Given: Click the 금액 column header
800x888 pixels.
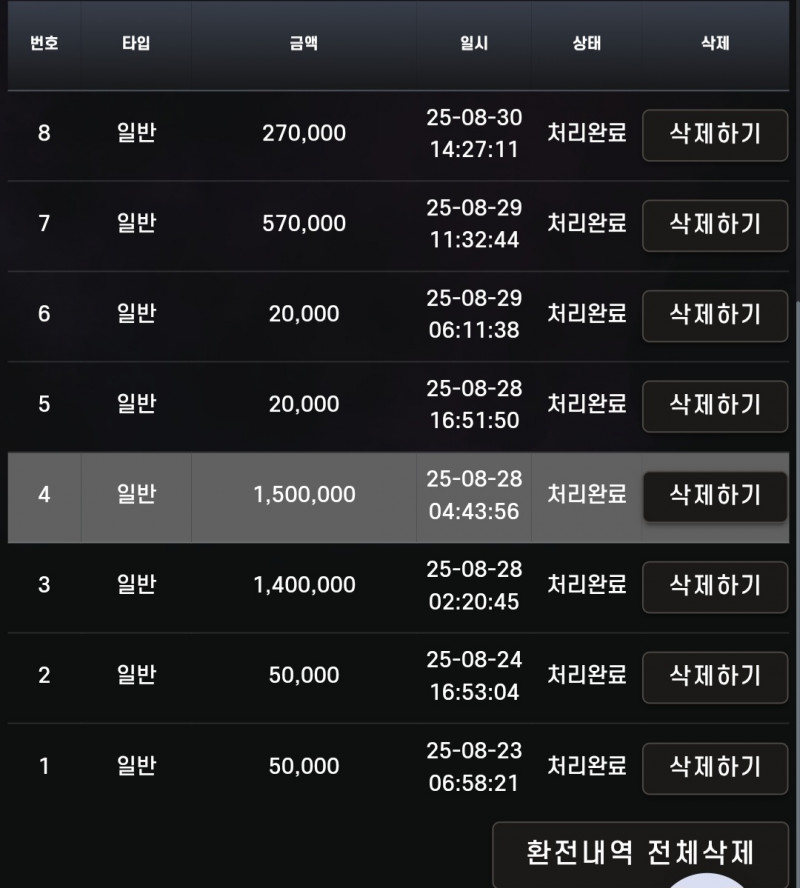Looking at the screenshot, I should [303, 45].
